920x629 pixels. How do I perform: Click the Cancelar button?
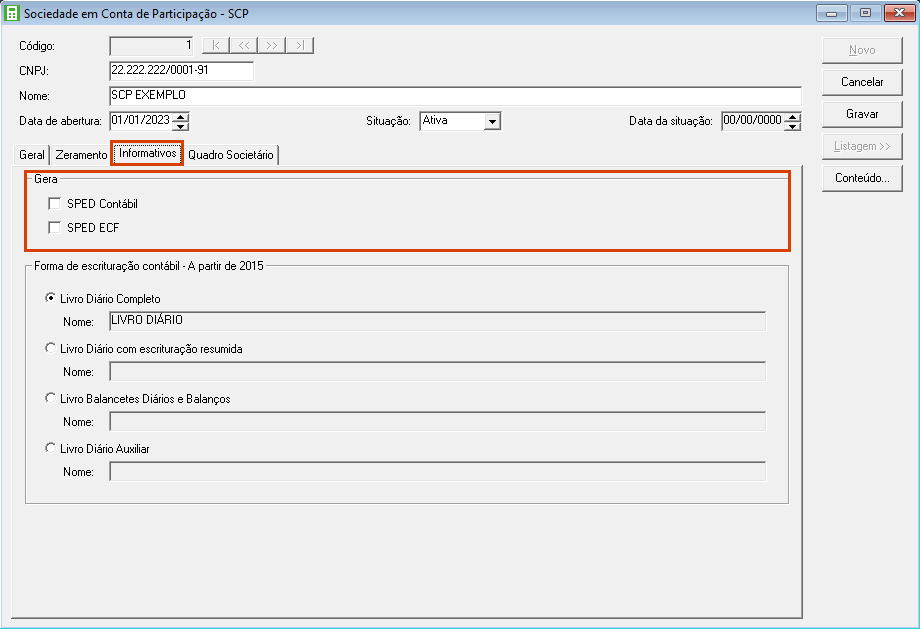(x=861, y=82)
